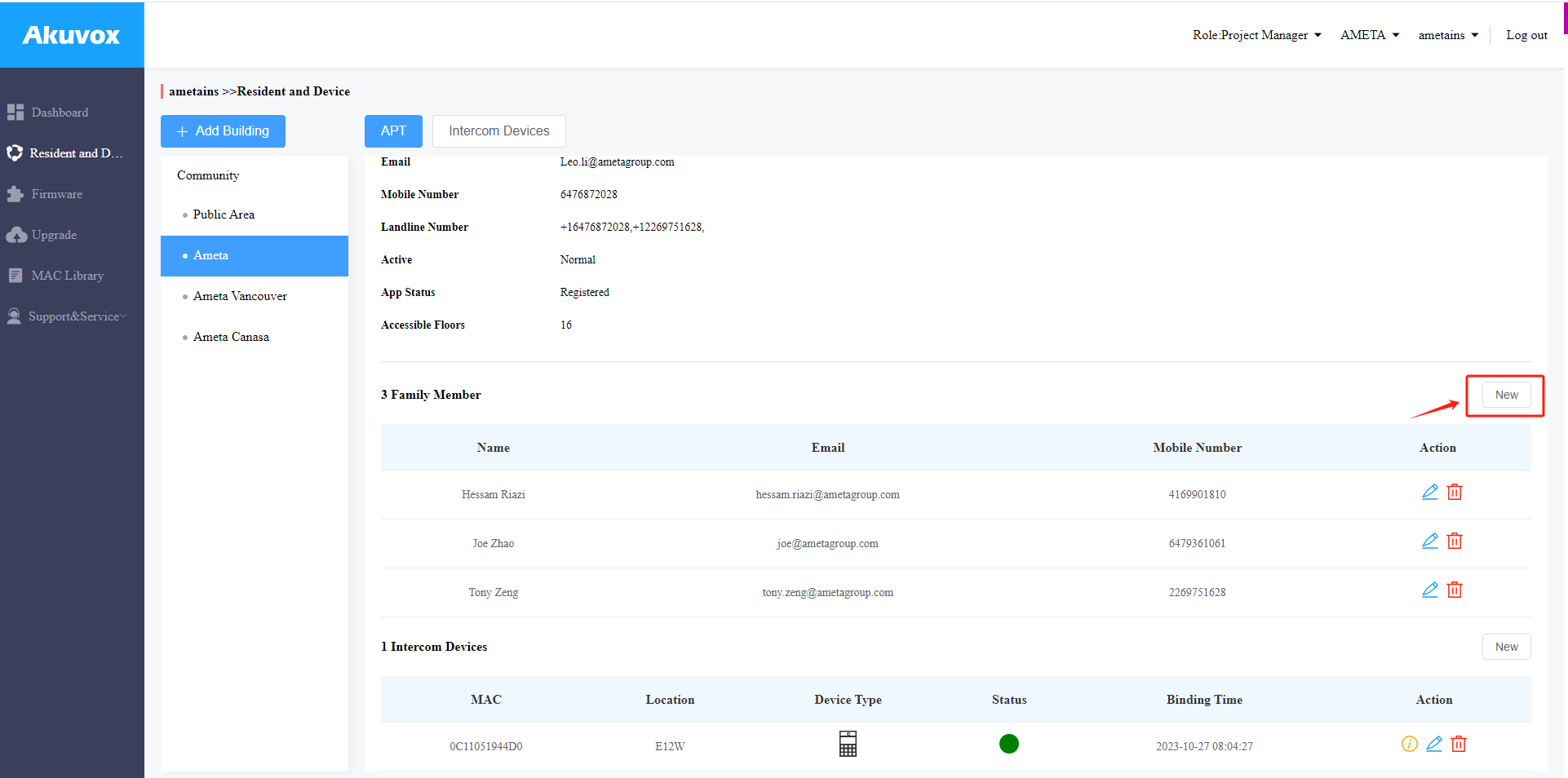Click MAC address 0C11051944D0

tap(486, 746)
